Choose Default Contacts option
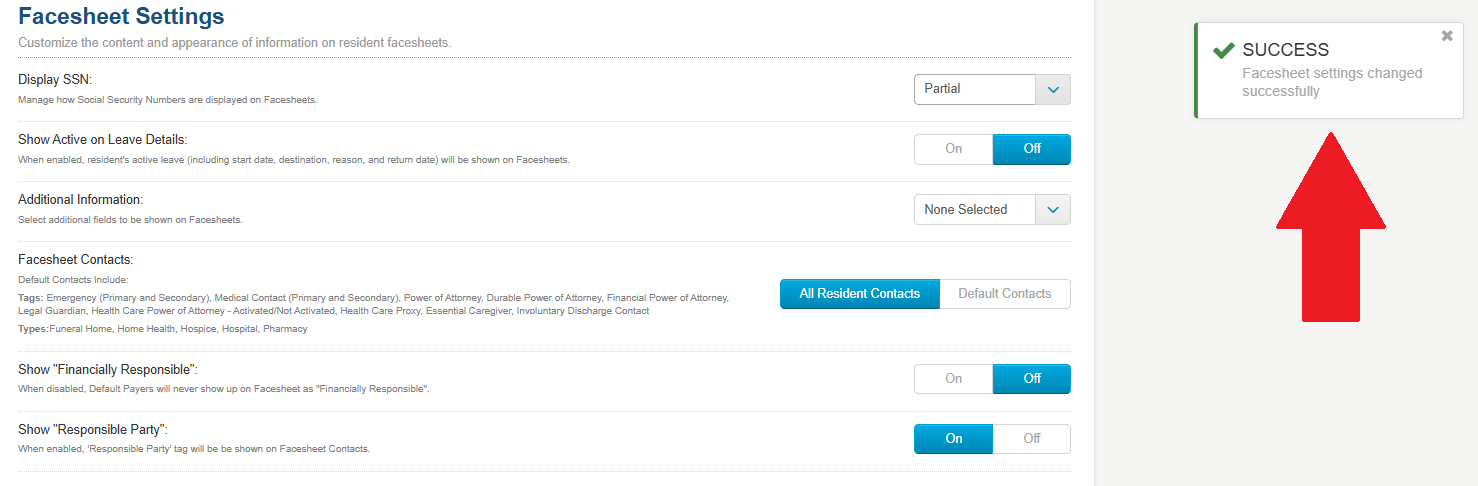Screen dimensions: 1478x486 1005,294
